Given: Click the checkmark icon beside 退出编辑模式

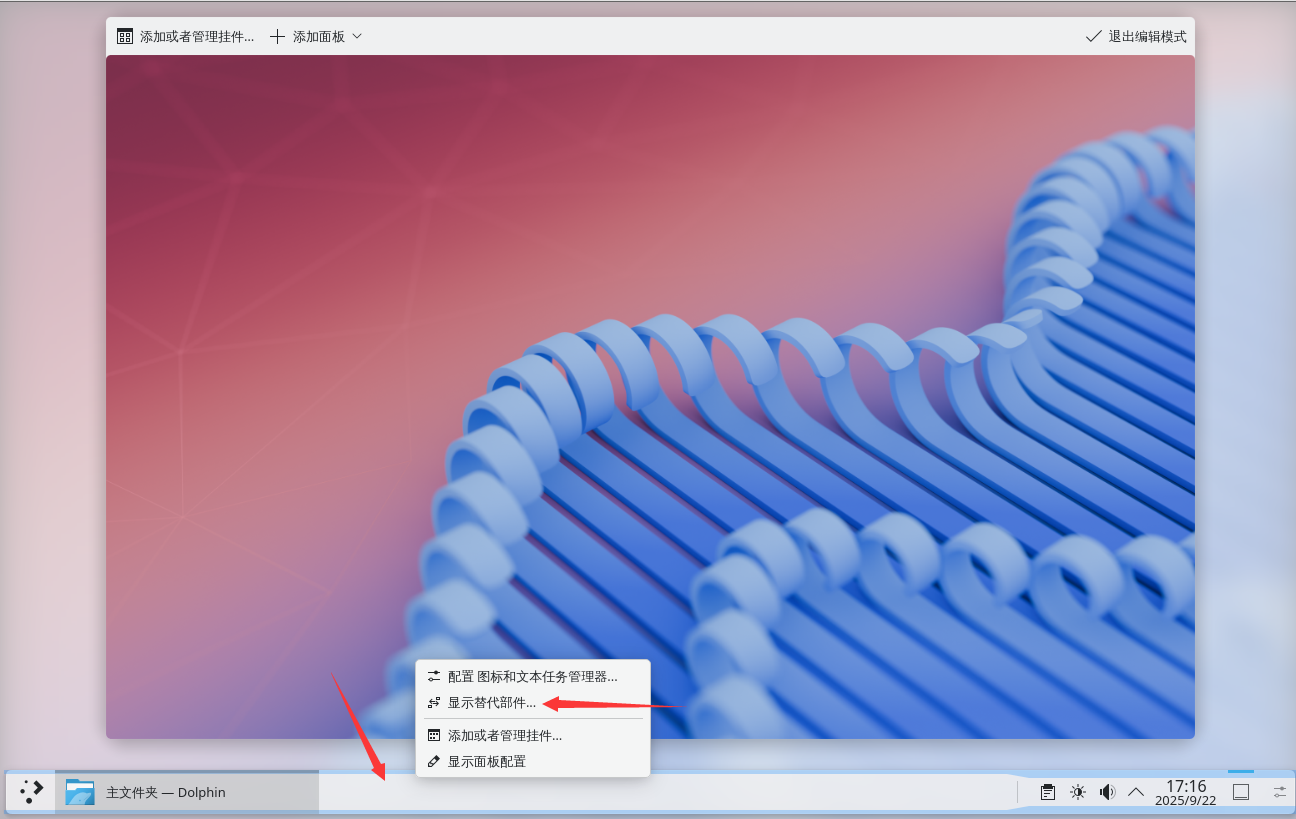Looking at the screenshot, I should click(x=1094, y=36).
